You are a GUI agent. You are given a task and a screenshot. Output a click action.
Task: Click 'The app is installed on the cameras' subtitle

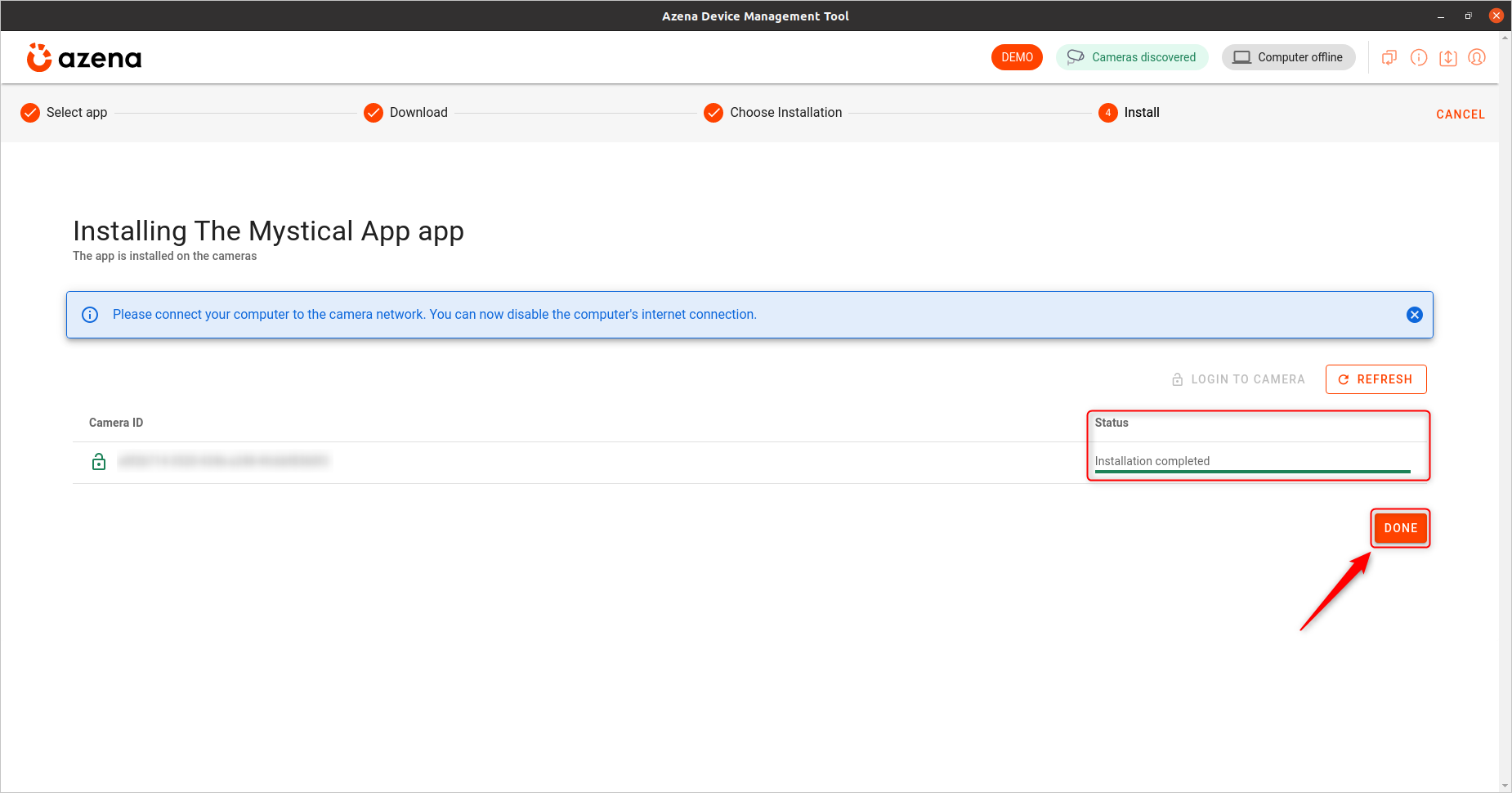pos(164,256)
